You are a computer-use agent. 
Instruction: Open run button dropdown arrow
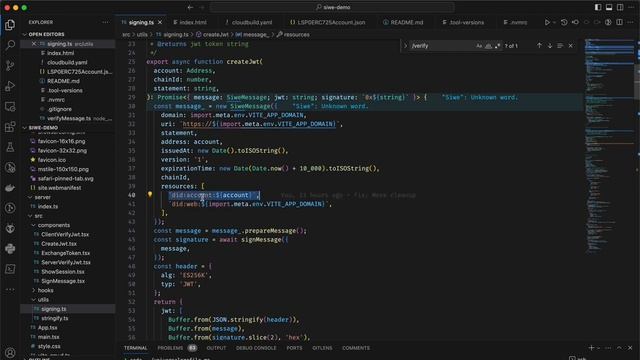point(554,22)
